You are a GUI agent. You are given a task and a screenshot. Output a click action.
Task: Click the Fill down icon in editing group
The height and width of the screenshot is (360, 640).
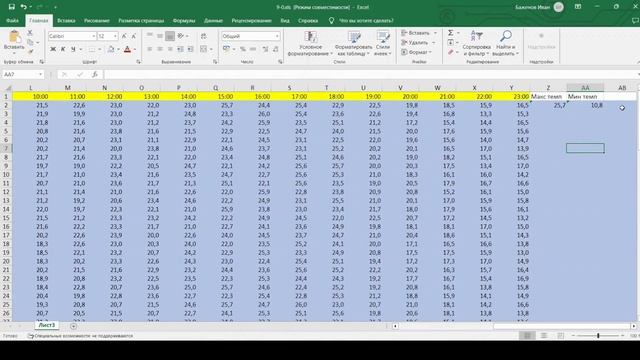pyautogui.click(x=451, y=42)
